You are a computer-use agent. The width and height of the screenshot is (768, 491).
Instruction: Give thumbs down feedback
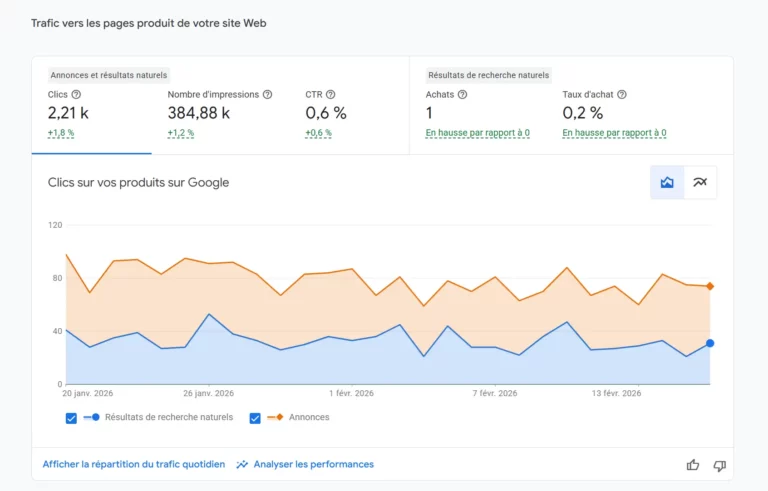720,465
